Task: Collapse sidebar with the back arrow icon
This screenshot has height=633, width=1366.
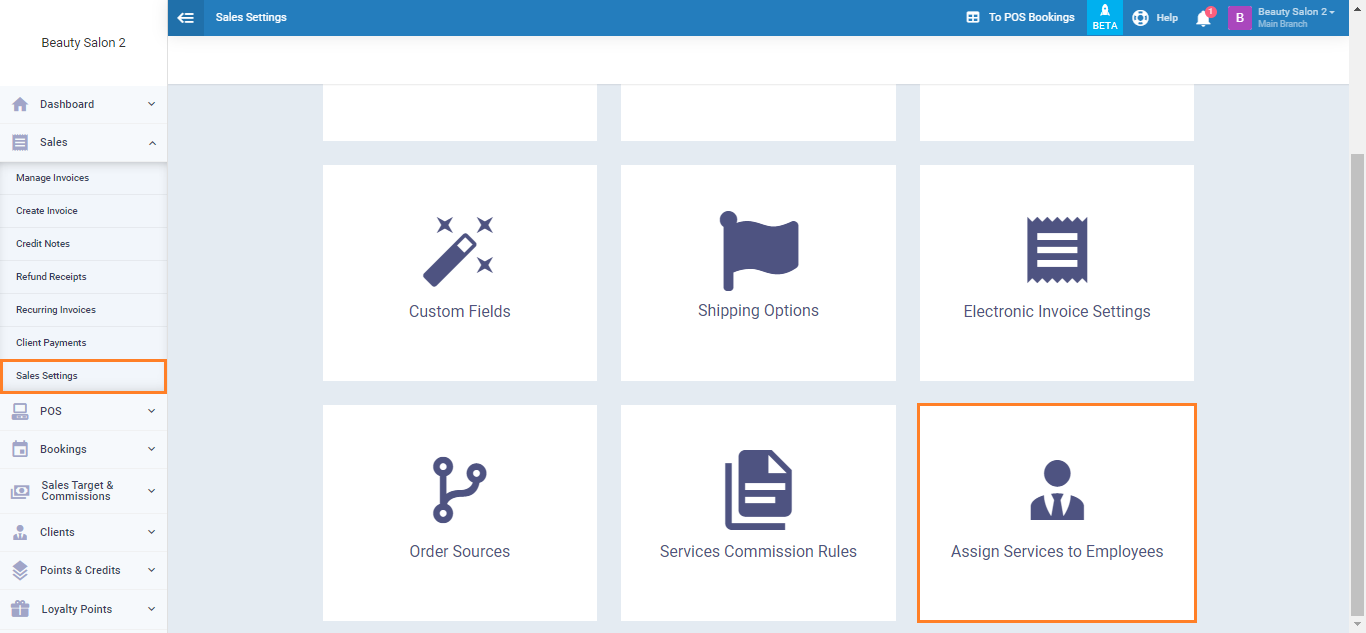Action: coord(185,17)
